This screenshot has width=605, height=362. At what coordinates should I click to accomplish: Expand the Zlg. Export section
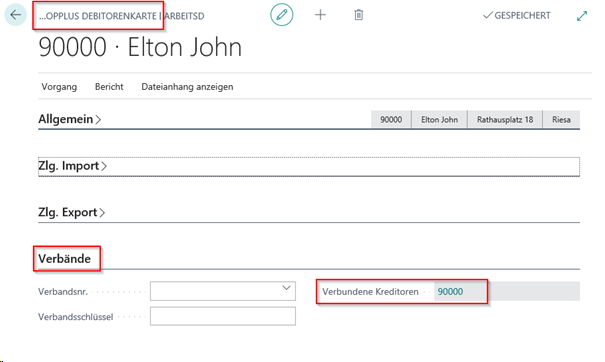pyautogui.click(x=71, y=213)
